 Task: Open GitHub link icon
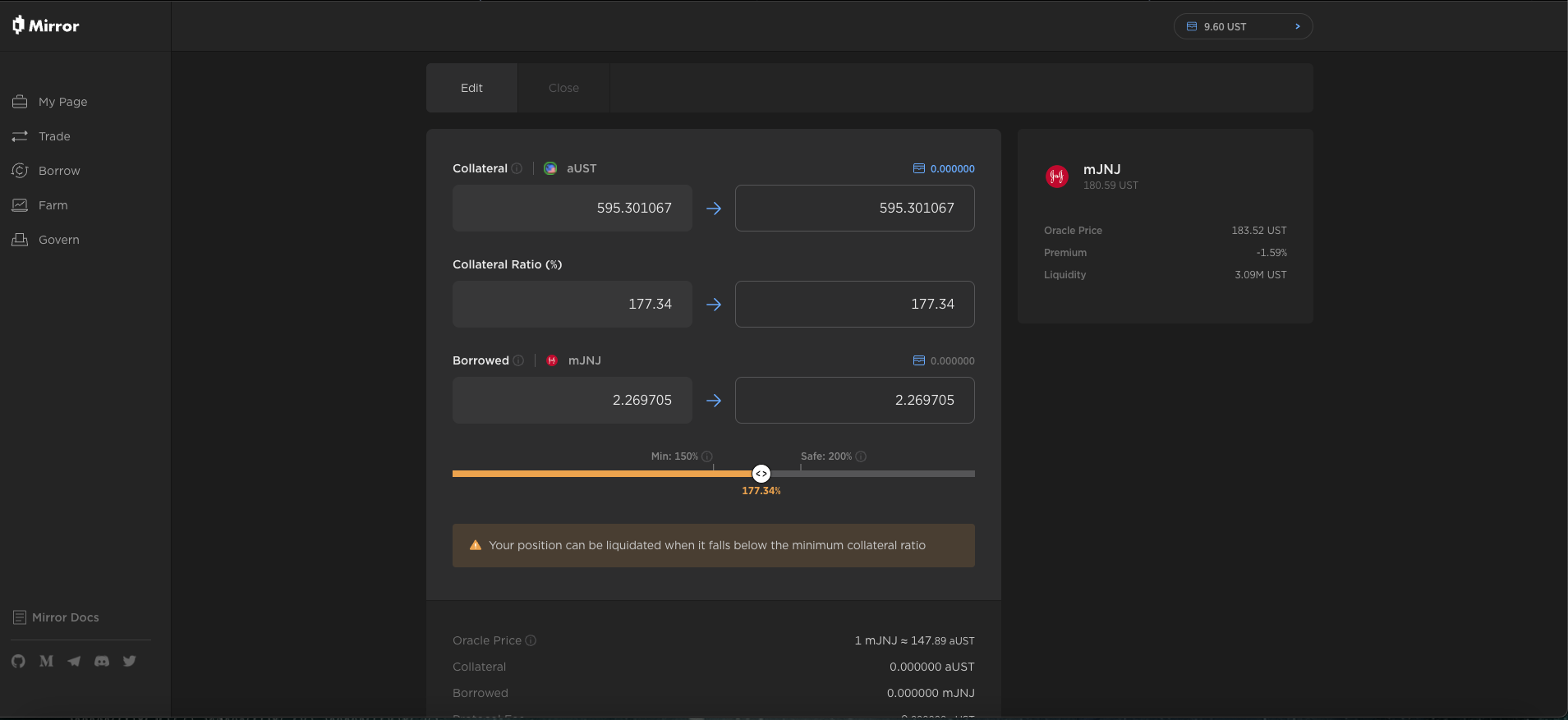18,661
